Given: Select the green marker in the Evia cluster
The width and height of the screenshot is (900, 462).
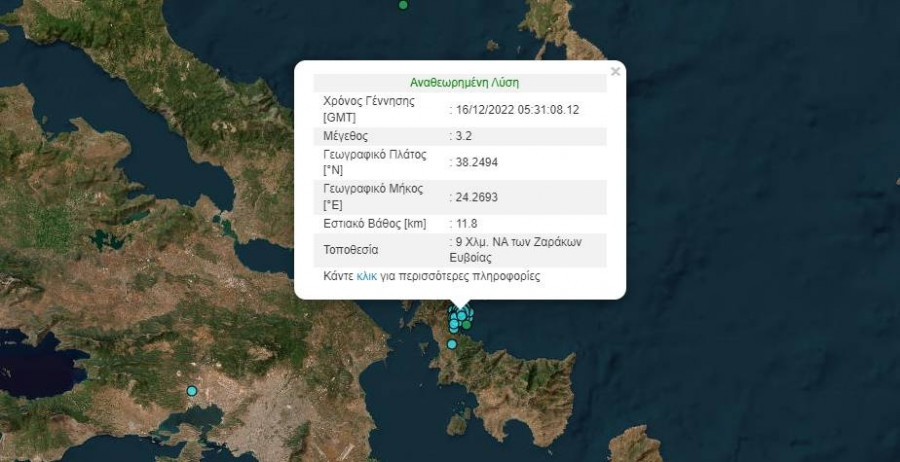Looking at the screenshot, I should pos(467,325).
